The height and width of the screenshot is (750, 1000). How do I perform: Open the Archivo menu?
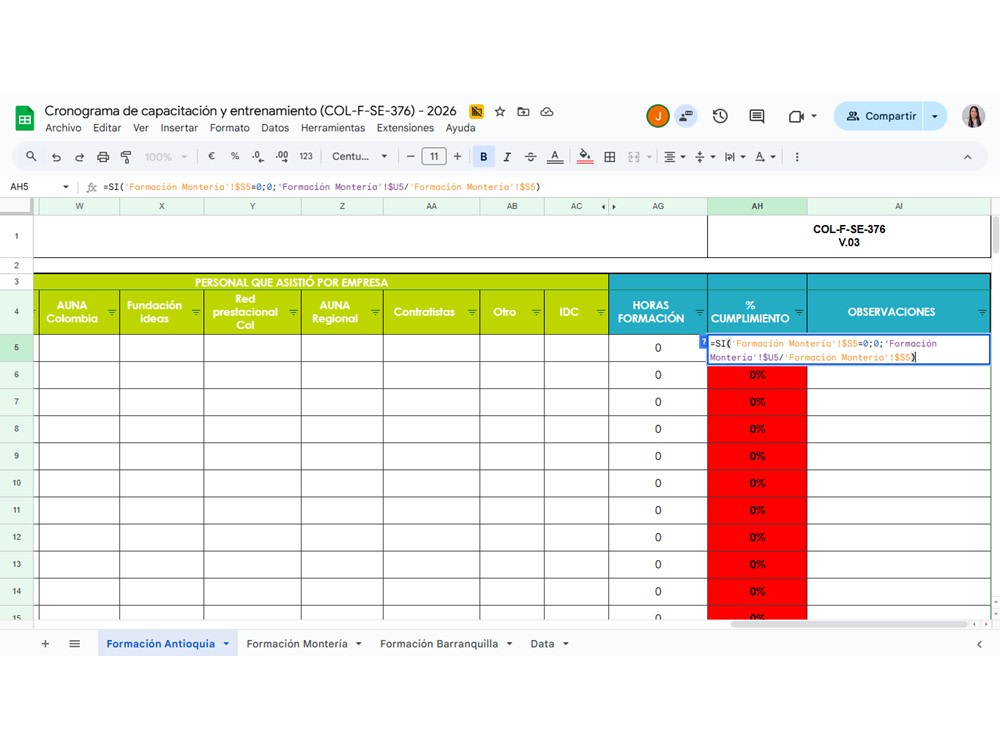tap(63, 128)
